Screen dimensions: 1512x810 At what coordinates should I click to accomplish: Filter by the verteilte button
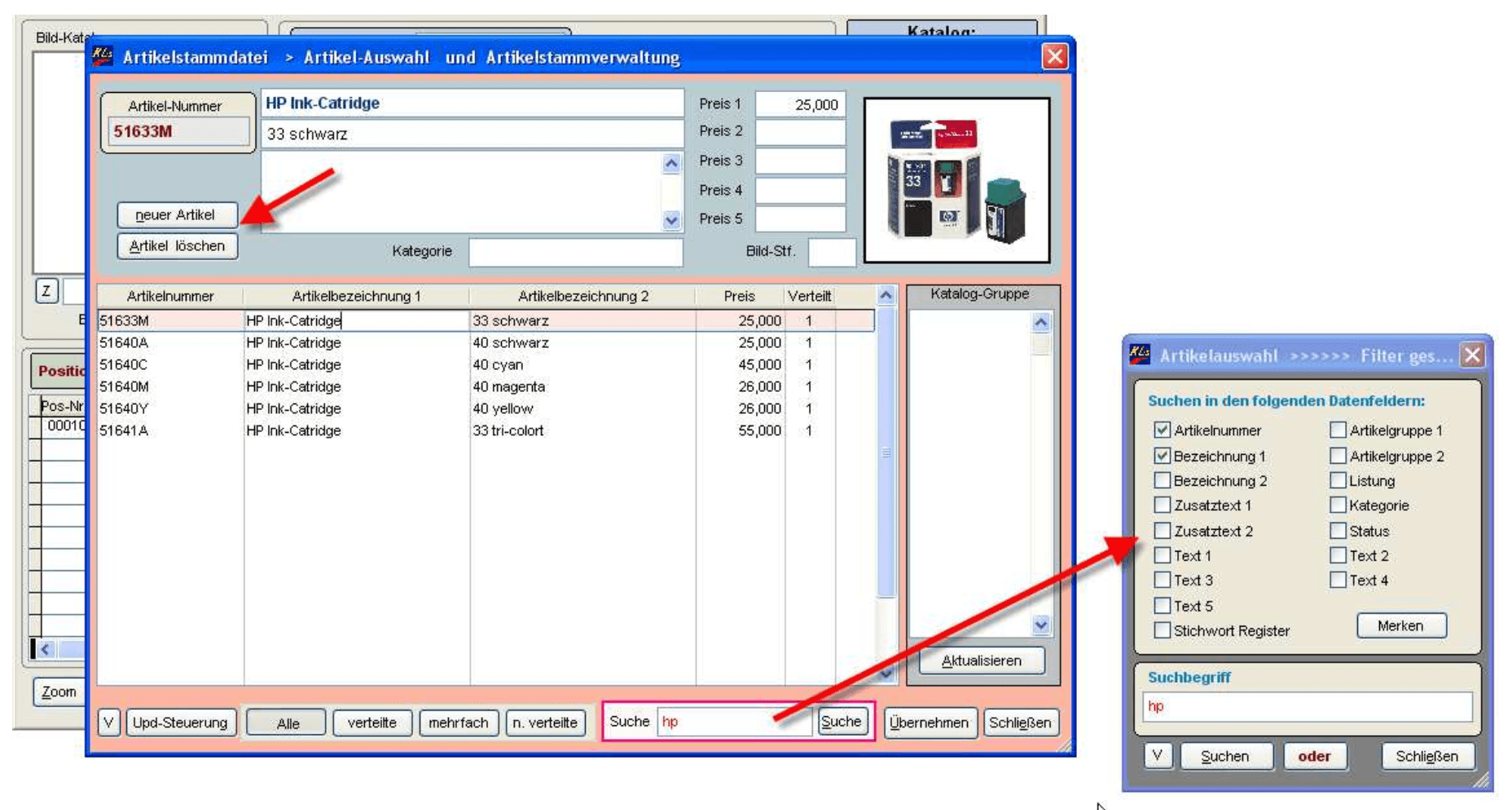(372, 723)
